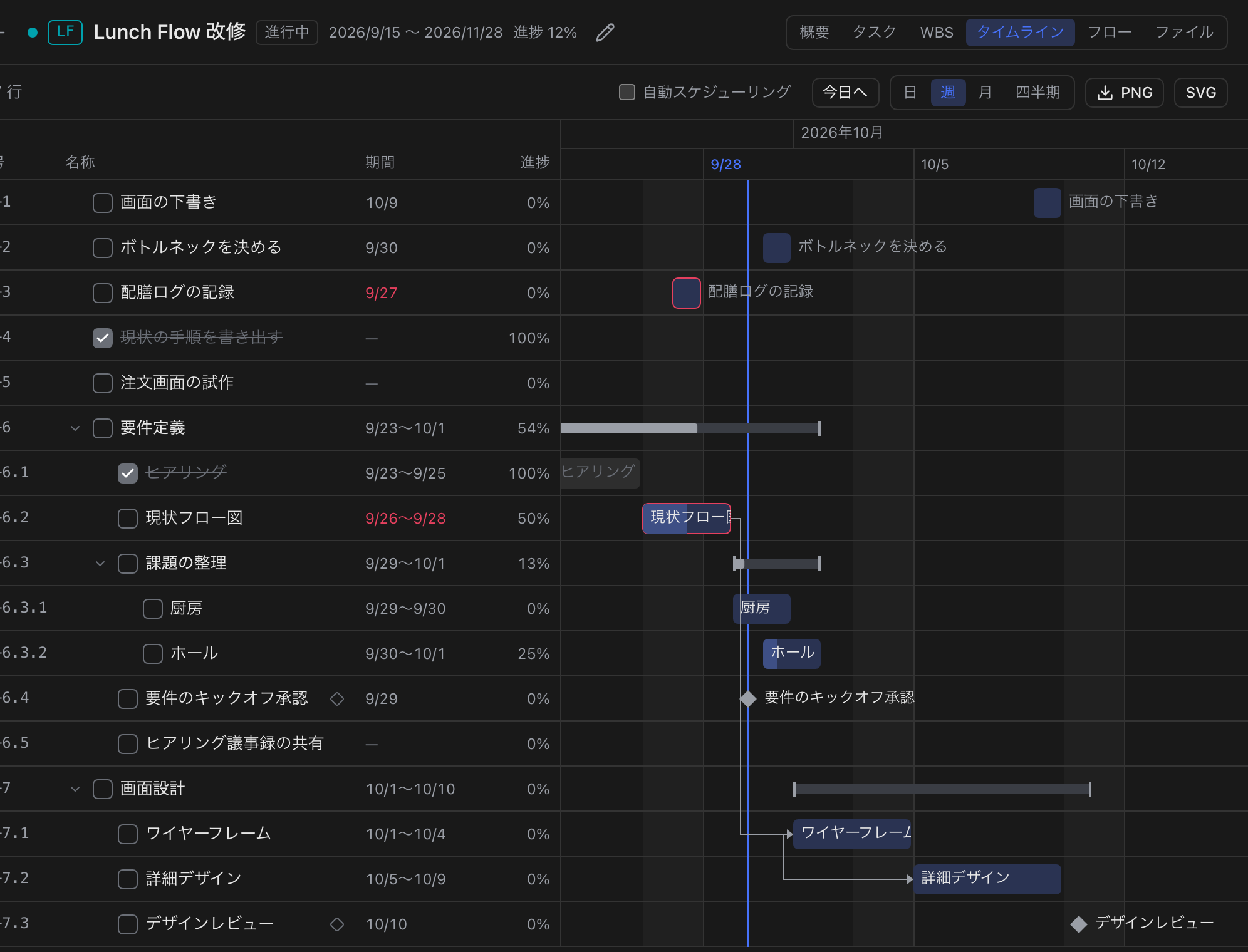Viewport: 1248px width, 952px height.
Task: Check the 画面の下書き task checkbox
Action: (103, 202)
